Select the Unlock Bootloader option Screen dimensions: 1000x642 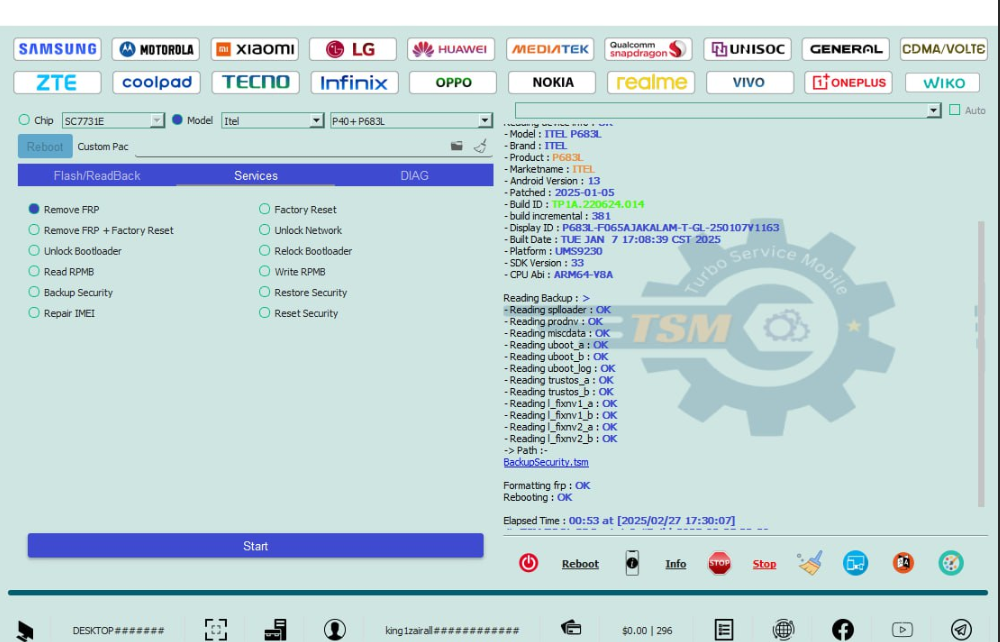35,251
